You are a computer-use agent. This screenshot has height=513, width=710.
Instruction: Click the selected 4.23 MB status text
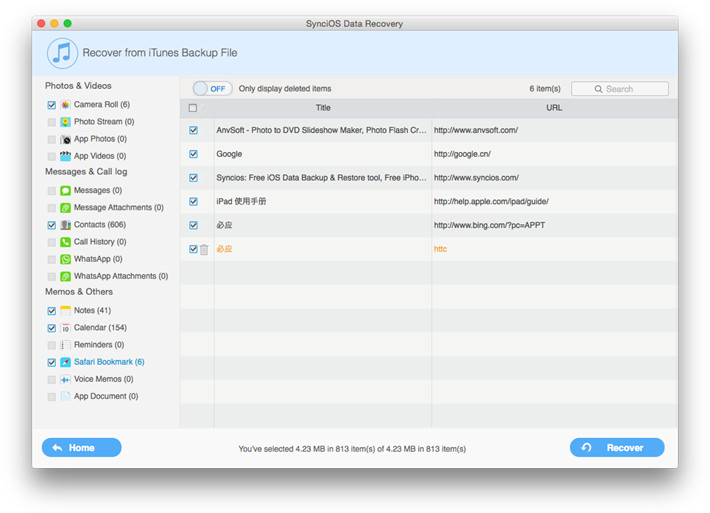pyautogui.click(x=352, y=449)
